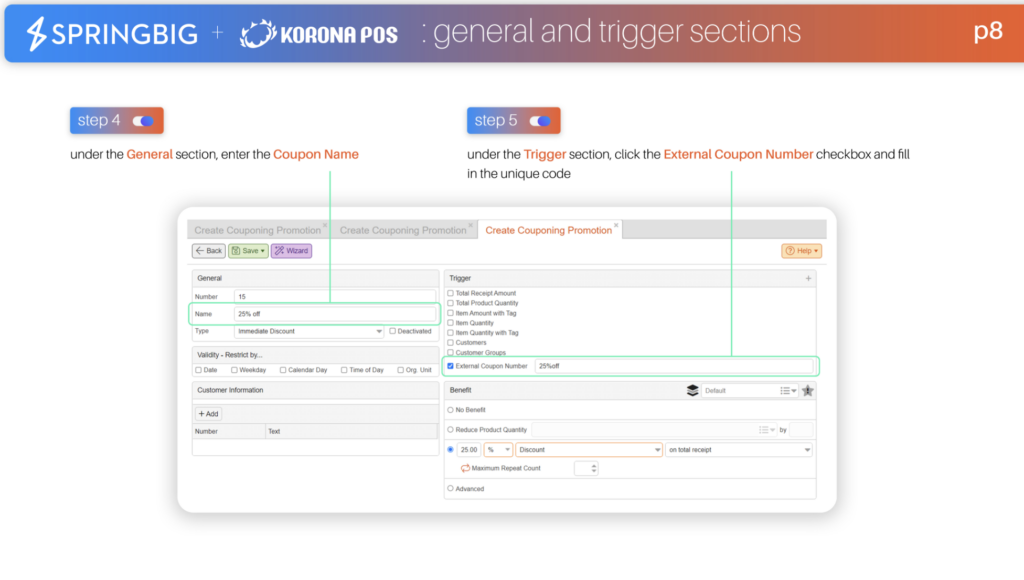Open the Type dropdown showing Immediate Discount
Screen dimensions: 1024x580
pyautogui.click(x=309, y=331)
